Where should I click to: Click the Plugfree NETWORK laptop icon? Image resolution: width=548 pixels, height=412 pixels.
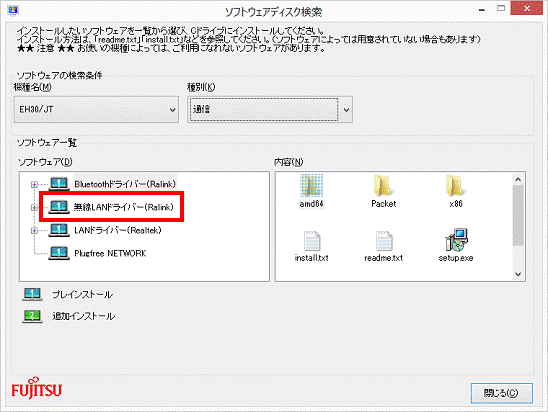click(x=59, y=253)
